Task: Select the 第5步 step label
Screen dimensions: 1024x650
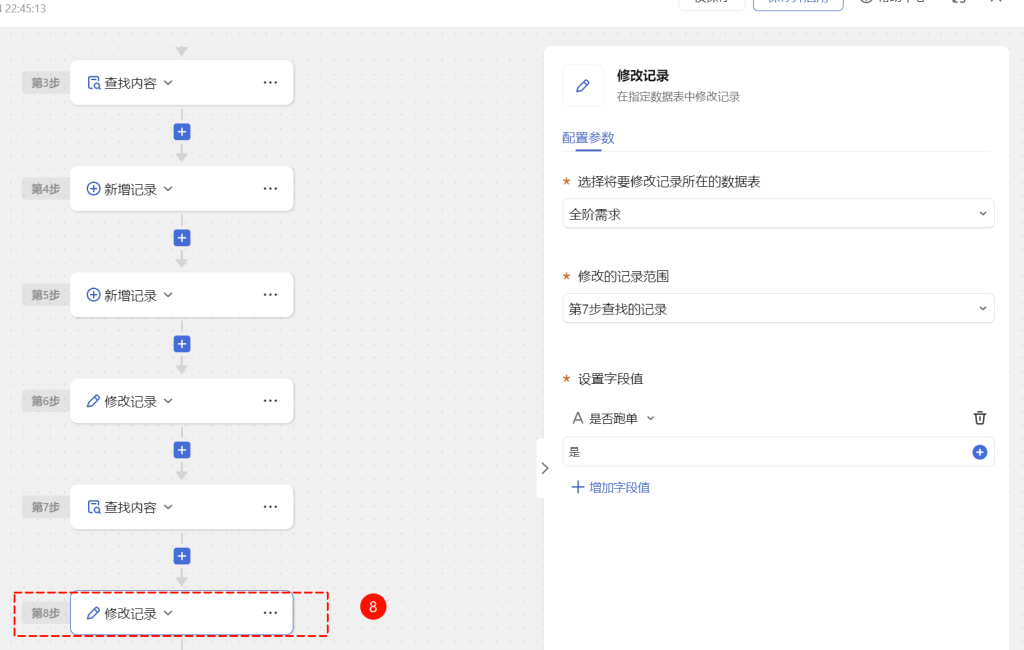Action: point(46,295)
